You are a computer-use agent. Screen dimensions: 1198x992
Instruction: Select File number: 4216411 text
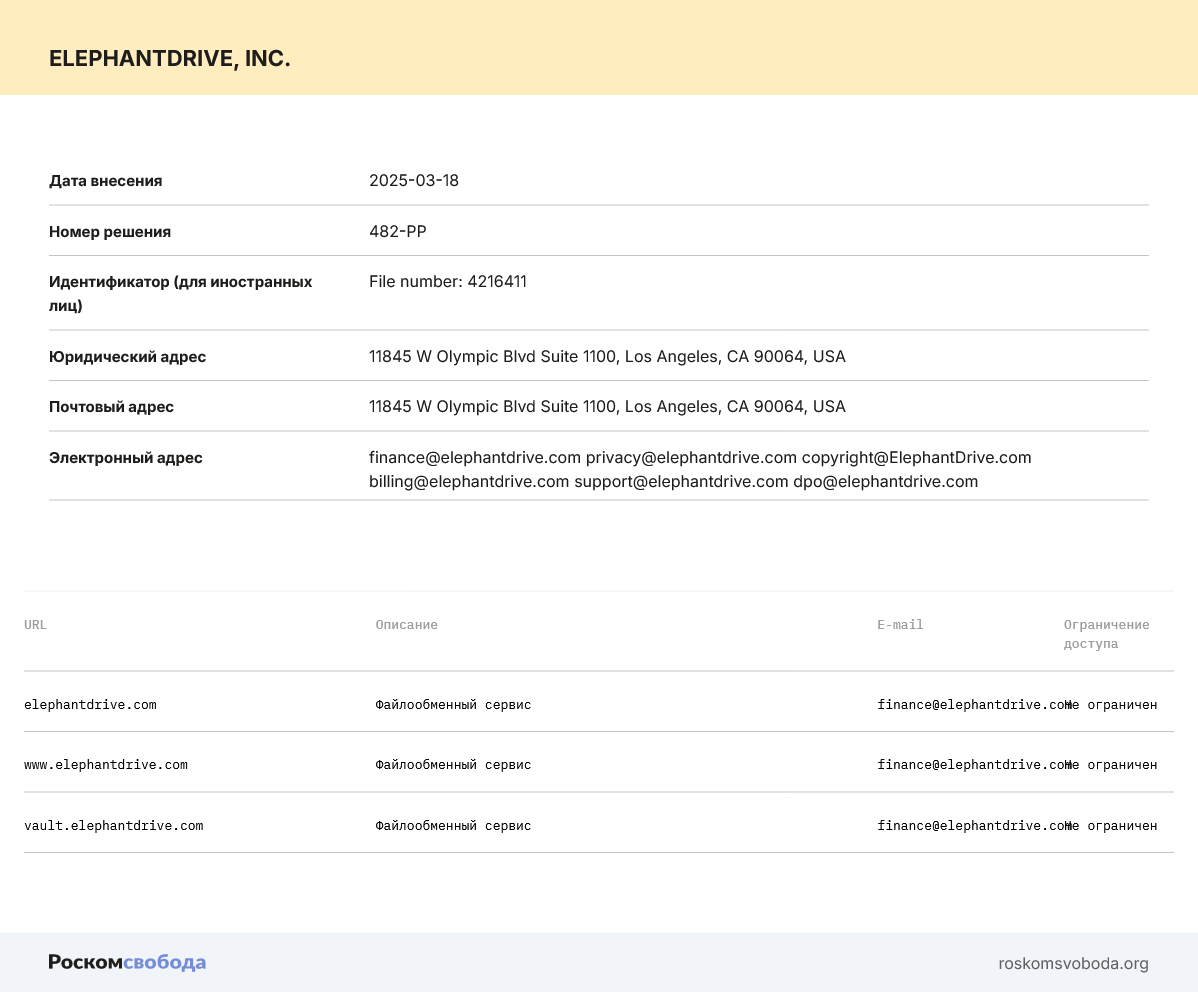click(x=448, y=281)
